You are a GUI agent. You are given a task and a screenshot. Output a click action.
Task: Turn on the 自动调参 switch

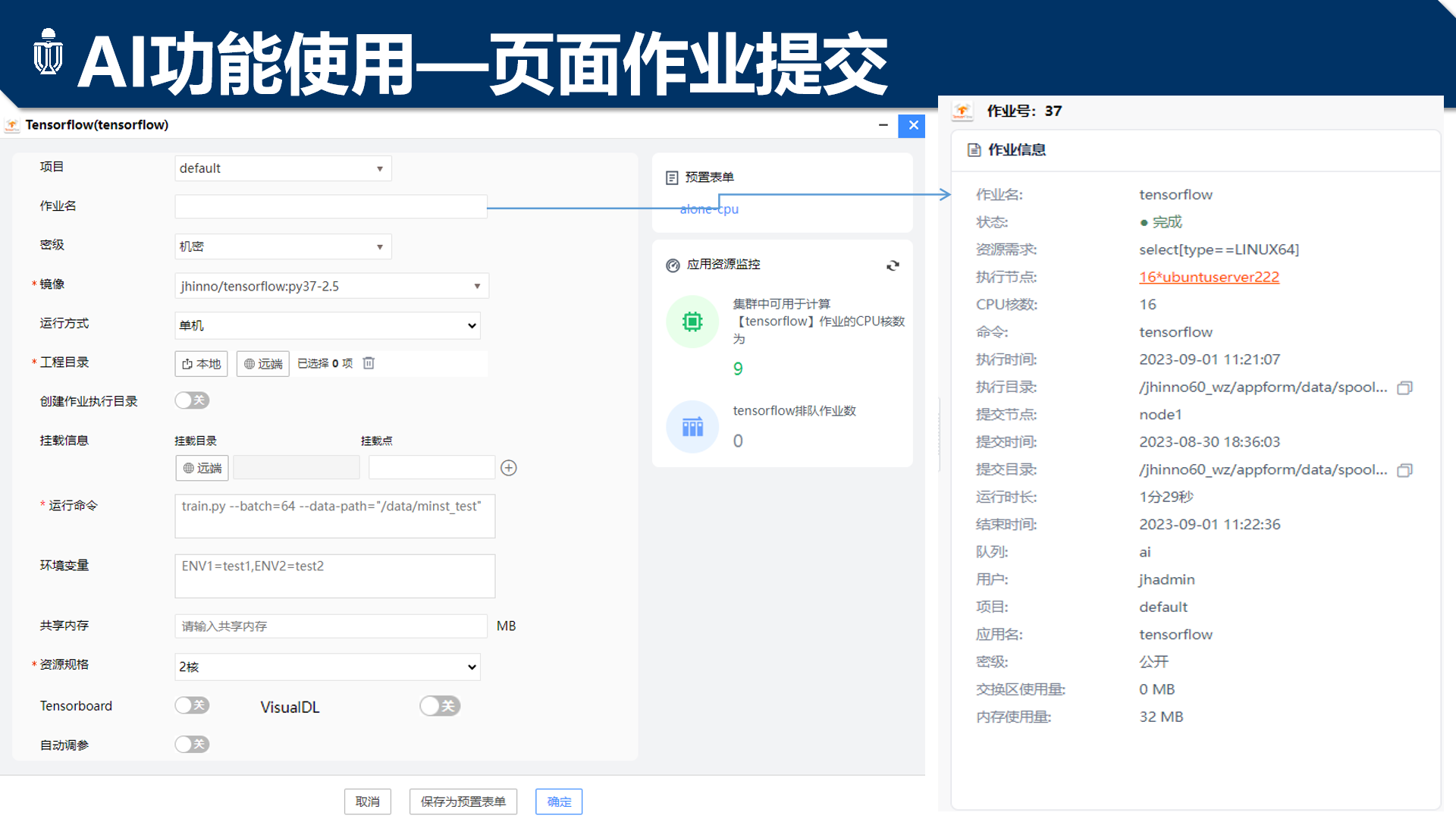(192, 744)
